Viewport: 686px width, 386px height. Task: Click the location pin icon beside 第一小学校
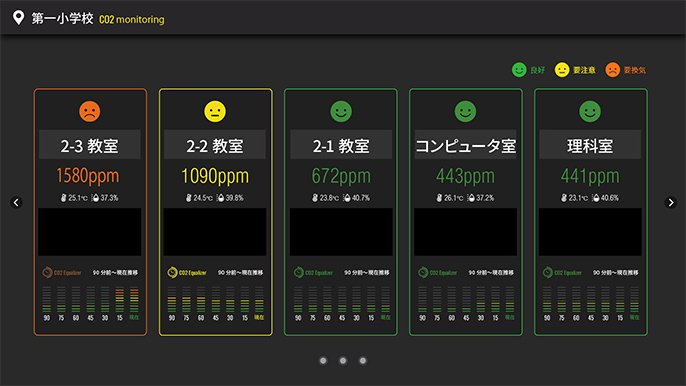point(18,18)
